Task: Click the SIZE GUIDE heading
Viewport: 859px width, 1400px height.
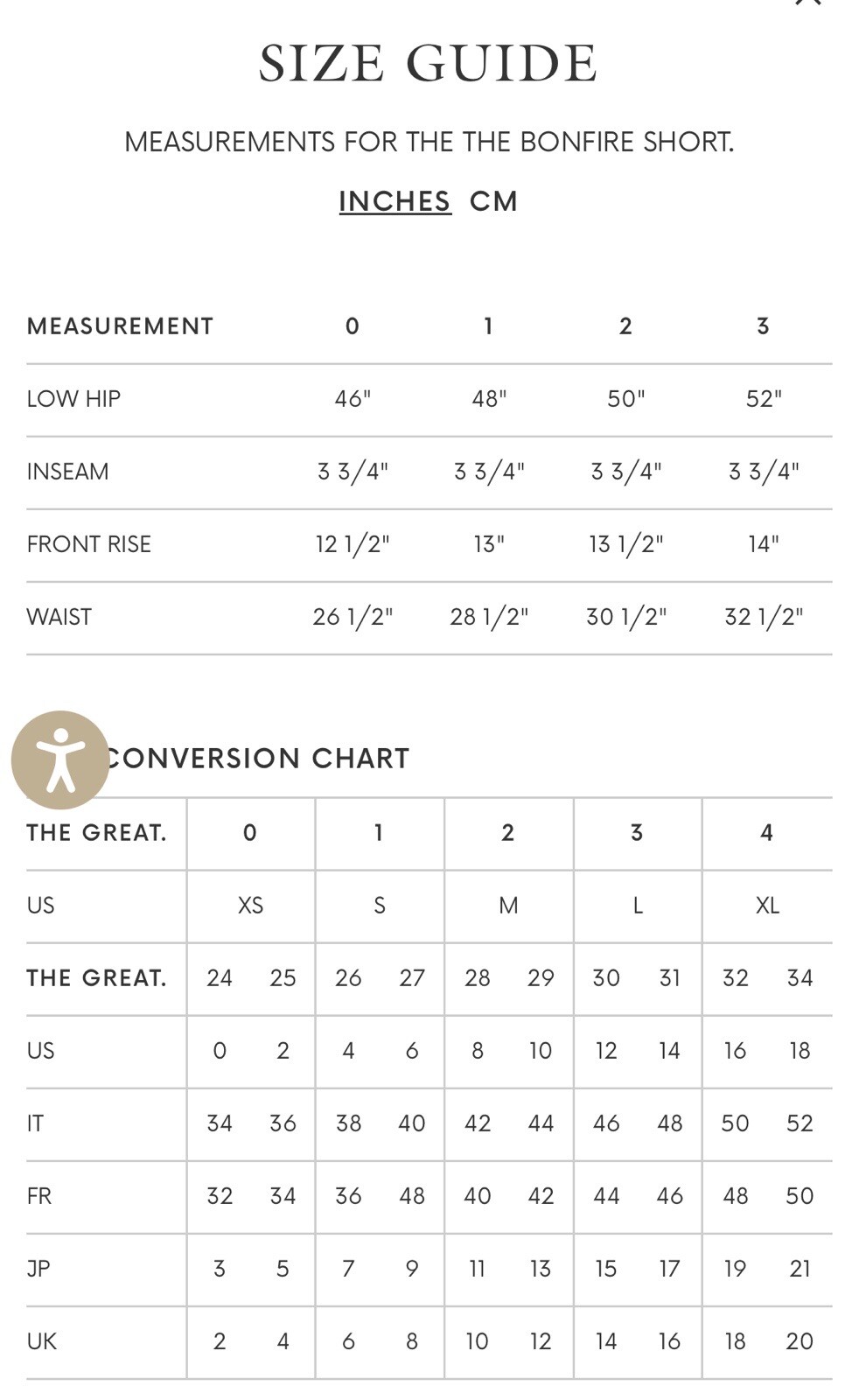Action: 429,63
